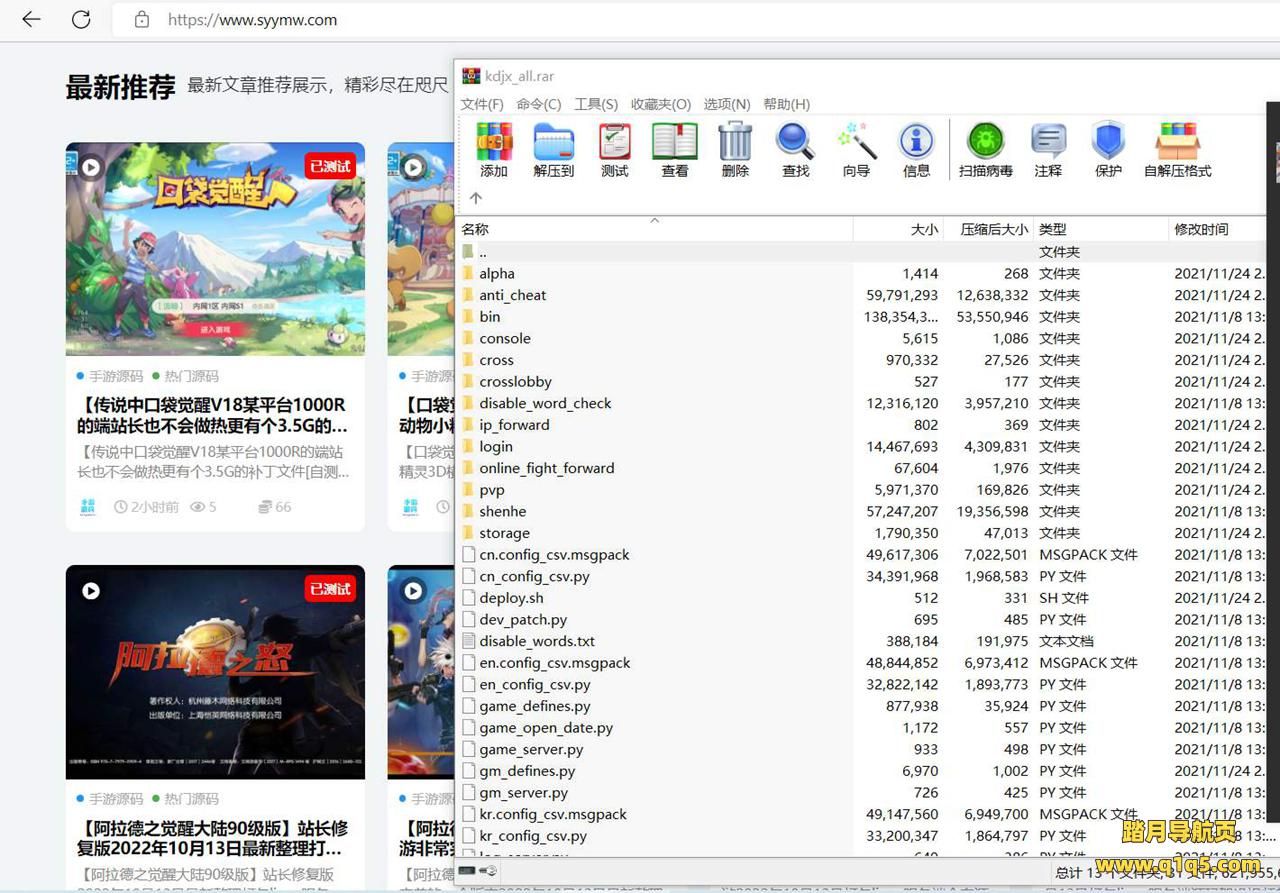1280x893 pixels.
Task: Open the File (文件) menu
Action: (482, 104)
